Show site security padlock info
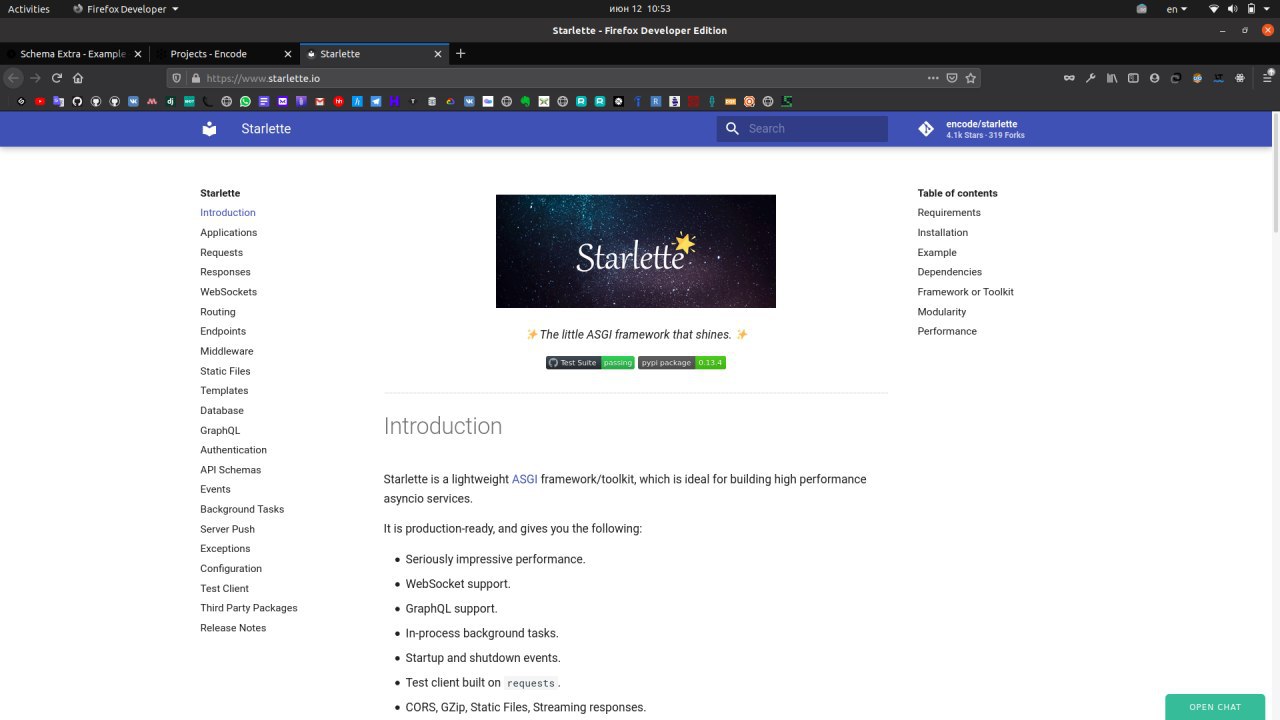 click(195, 78)
